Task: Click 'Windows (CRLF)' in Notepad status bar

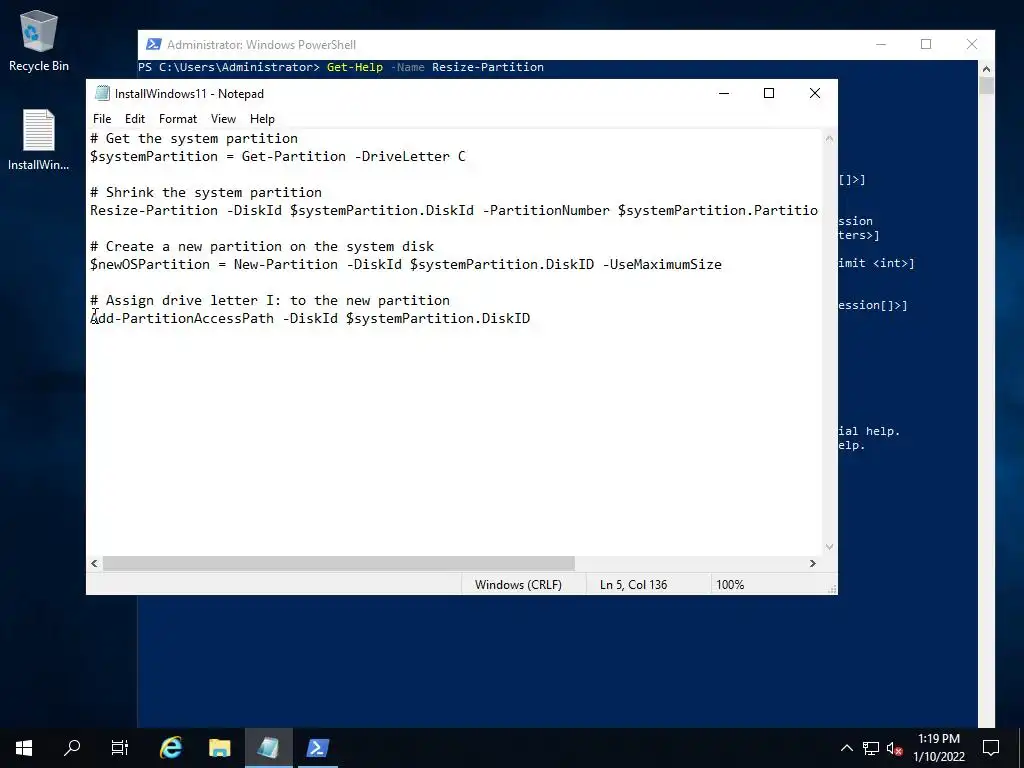Action: coord(518,584)
